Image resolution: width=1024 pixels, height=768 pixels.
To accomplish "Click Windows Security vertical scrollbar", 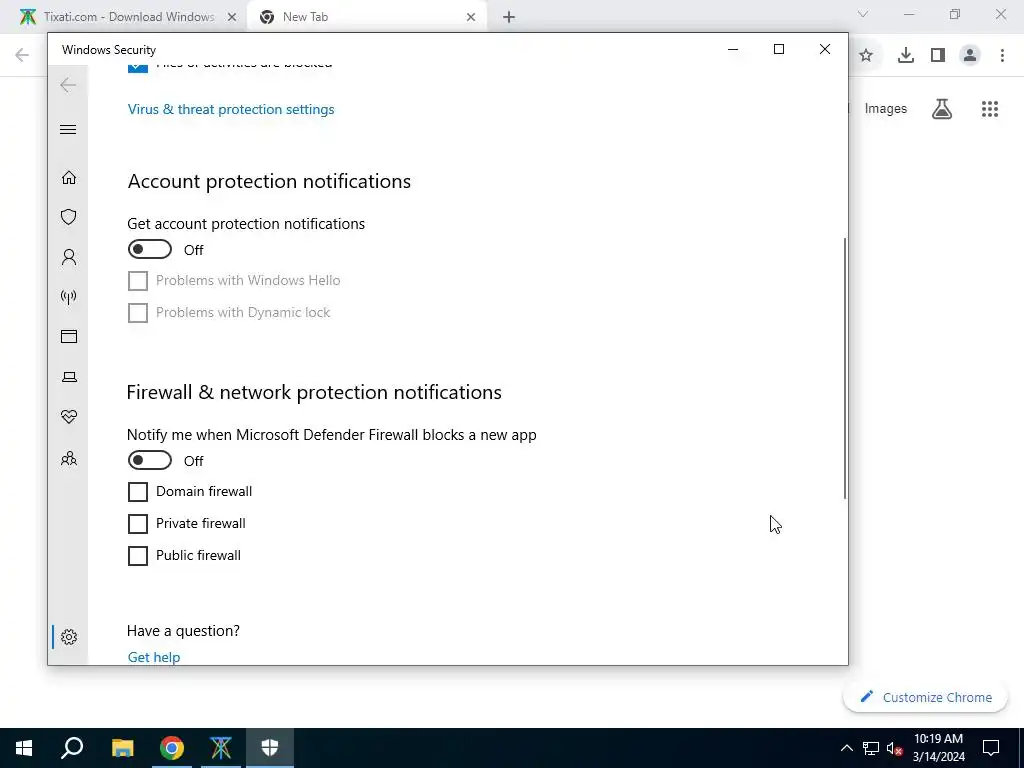I will point(844,368).
